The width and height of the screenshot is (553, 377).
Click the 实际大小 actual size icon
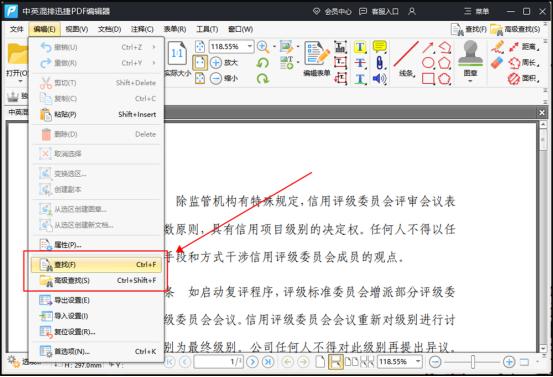(177, 54)
